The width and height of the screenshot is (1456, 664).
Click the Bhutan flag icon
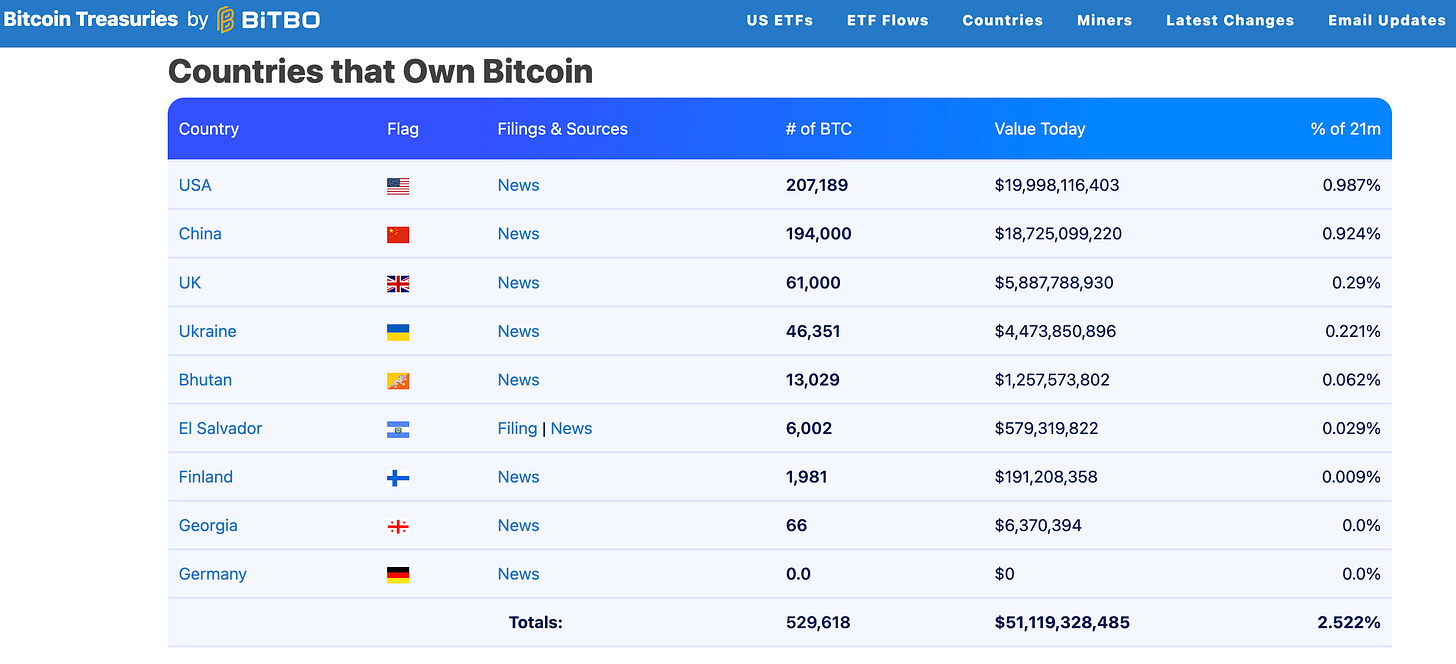[x=398, y=381]
